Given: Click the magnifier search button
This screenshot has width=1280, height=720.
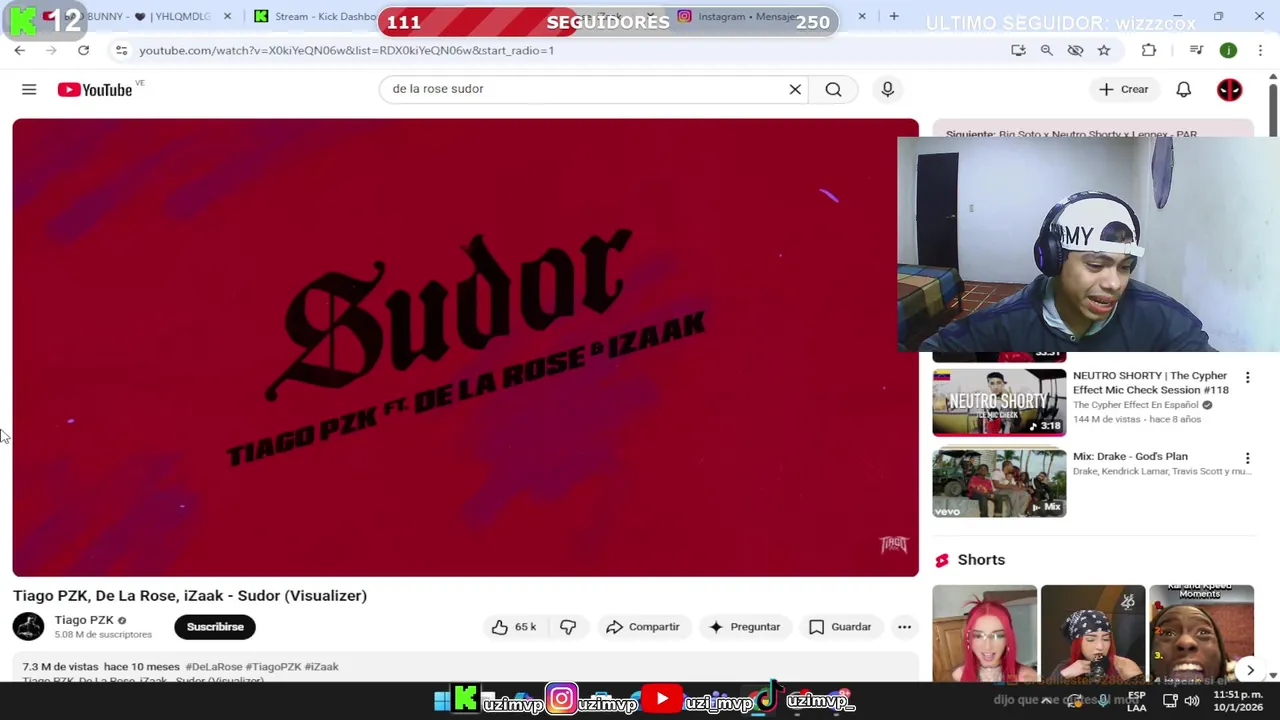Looking at the screenshot, I should (x=833, y=89).
